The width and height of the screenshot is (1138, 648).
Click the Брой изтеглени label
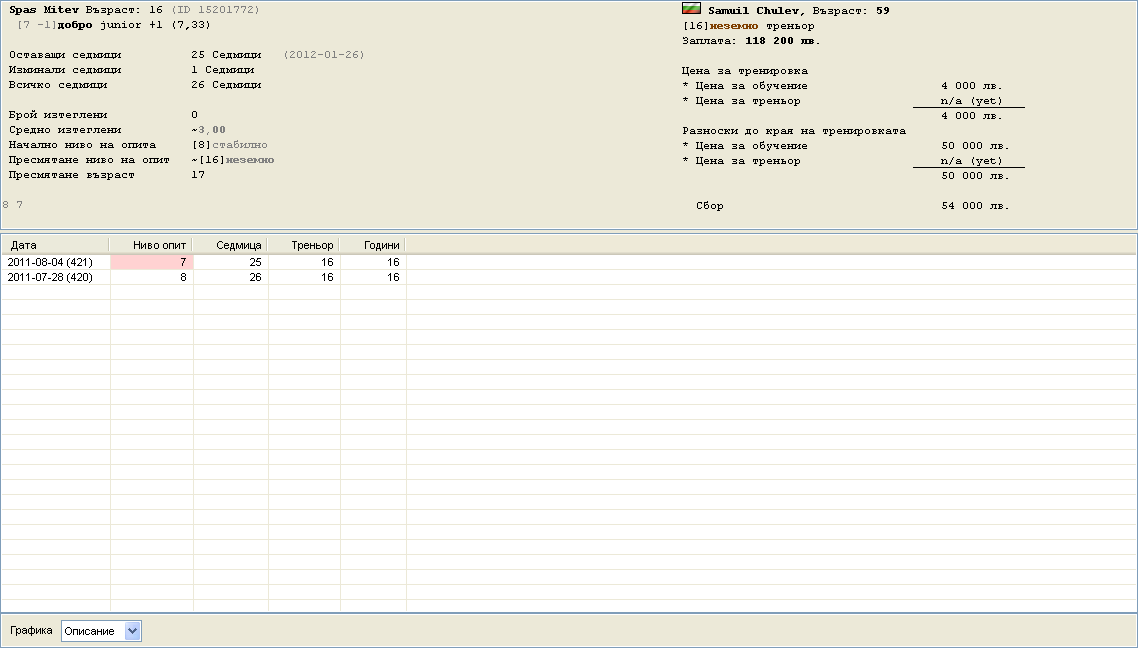58,115
